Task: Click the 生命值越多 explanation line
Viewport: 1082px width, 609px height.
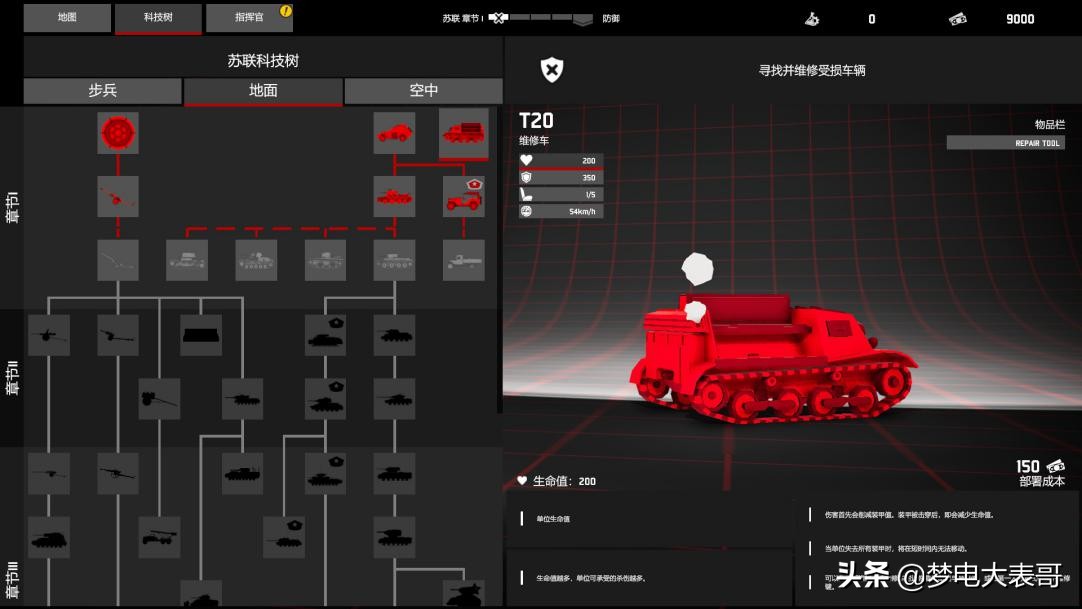Action: 592,578
